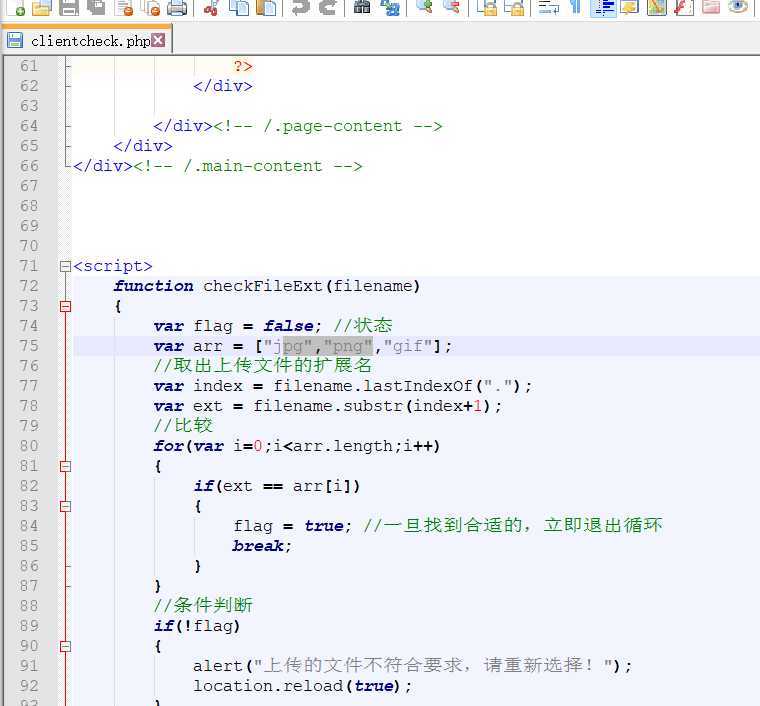760x706 pixels.
Task: Collapse the if(!flag) fold at line 90
Action: click(65, 646)
